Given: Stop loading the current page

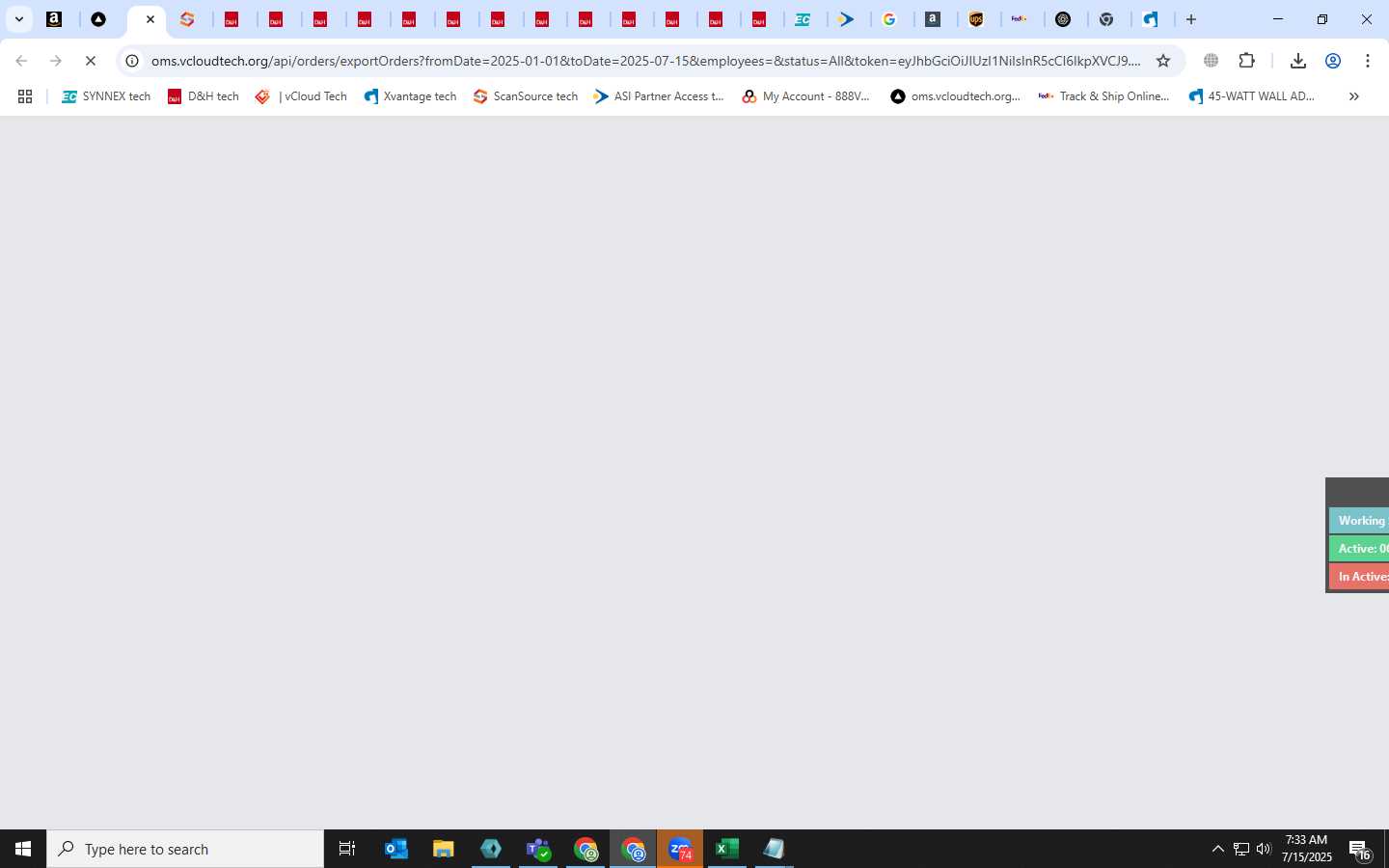Looking at the screenshot, I should click(x=91, y=61).
